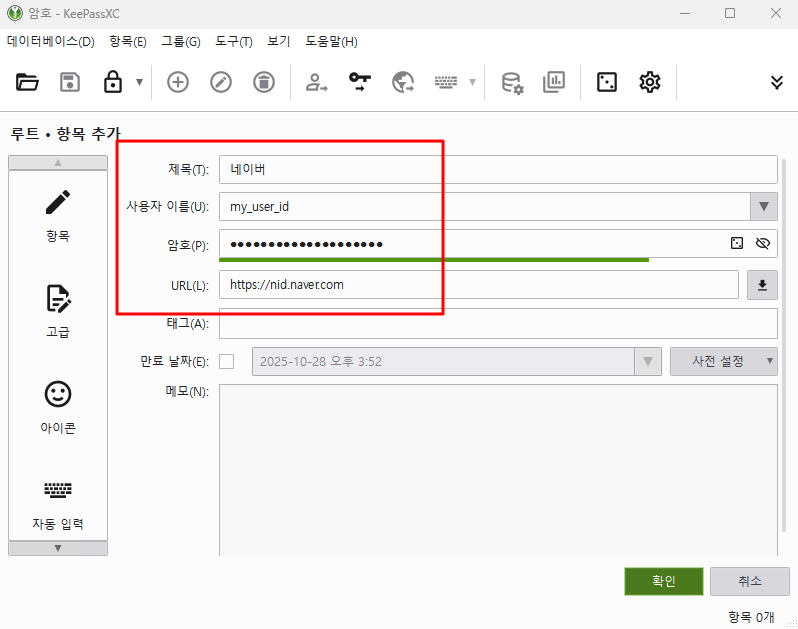Open the 도구(T) menu

click(x=234, y=41)
